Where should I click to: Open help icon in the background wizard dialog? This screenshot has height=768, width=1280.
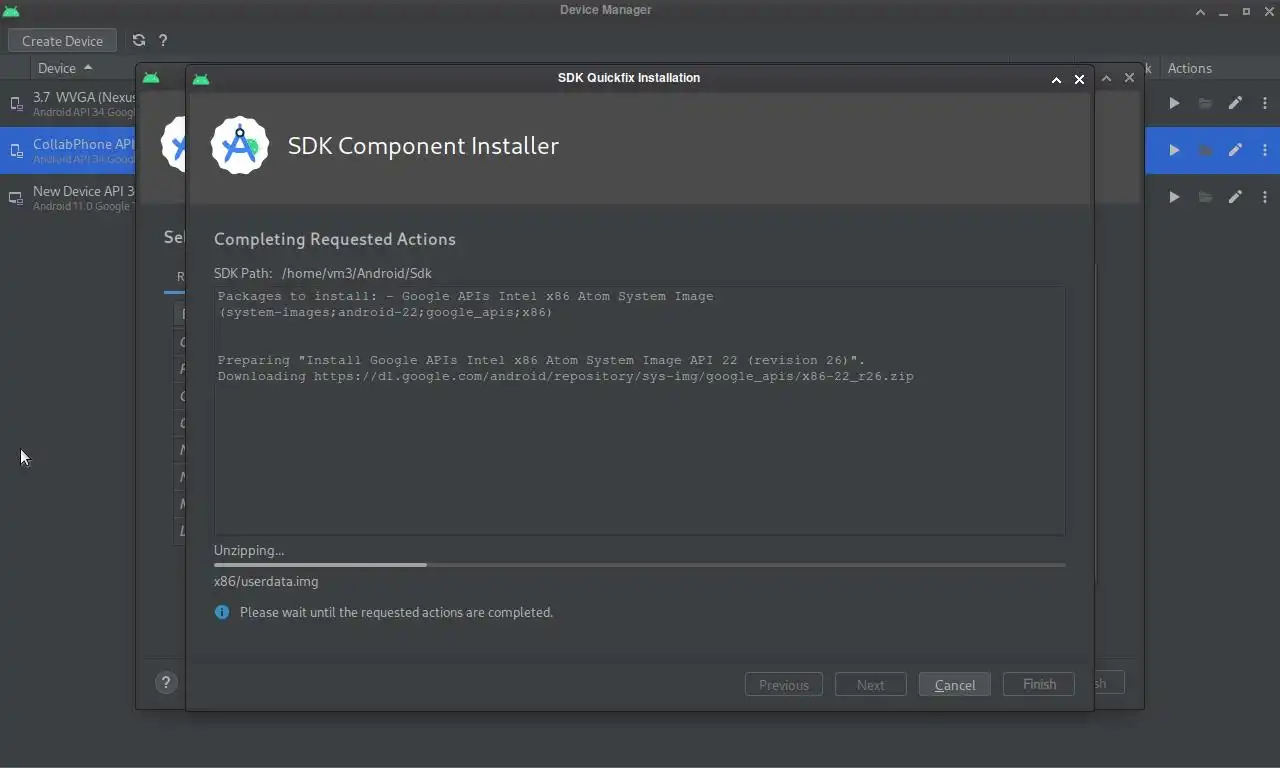click(x=166, y=682)
